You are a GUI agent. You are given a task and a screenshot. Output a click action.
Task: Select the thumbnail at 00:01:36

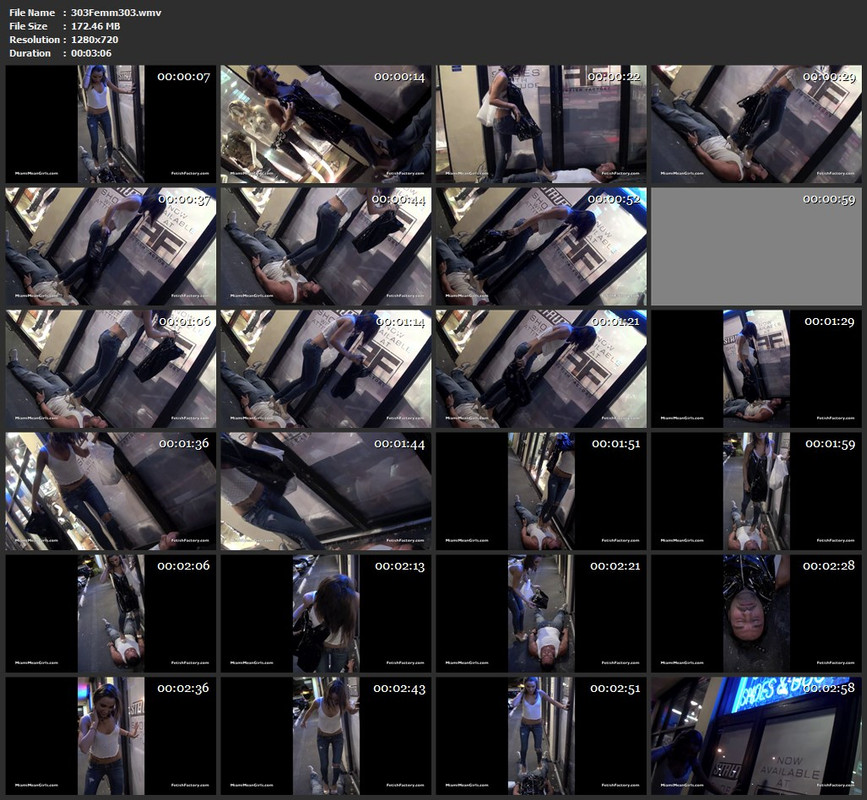pyautogui.click(x=111, y=491)
